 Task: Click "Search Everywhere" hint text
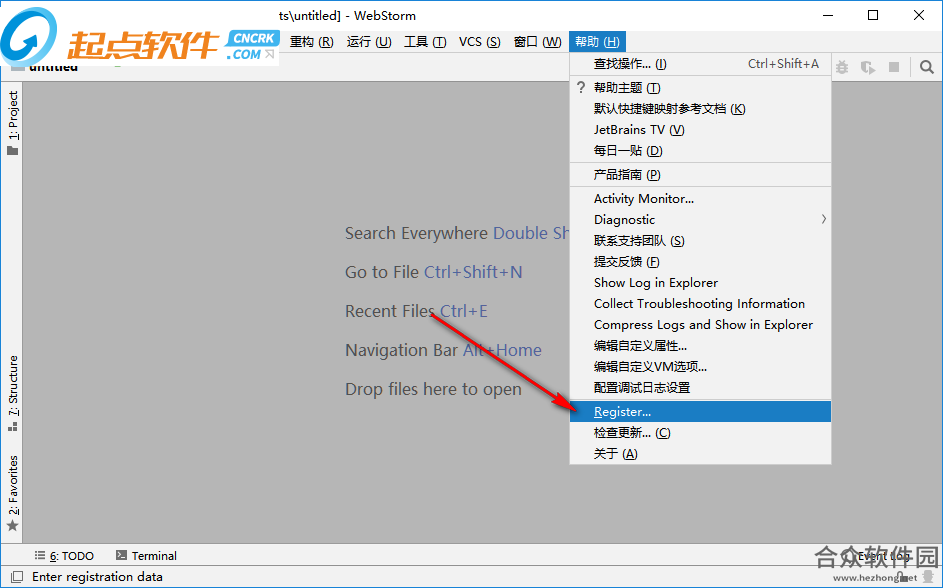coord(416,233)
